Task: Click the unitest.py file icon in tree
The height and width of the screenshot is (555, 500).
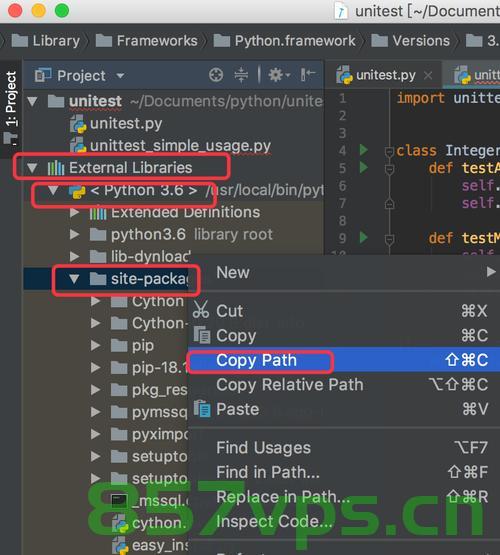Action: (78, 125)
